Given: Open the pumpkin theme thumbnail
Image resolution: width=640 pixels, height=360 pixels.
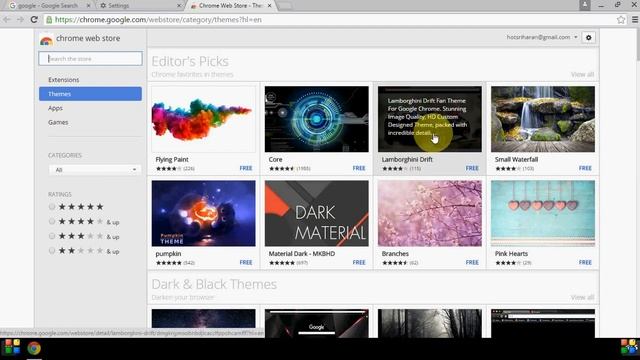Looking at the screenshot, I should (203, 213).
